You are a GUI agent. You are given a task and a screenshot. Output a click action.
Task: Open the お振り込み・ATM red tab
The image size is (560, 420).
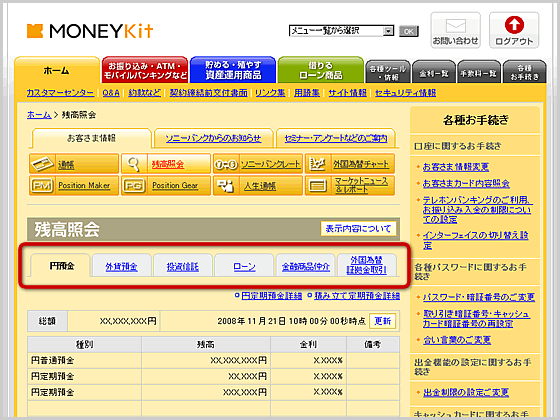pos(145,70)
